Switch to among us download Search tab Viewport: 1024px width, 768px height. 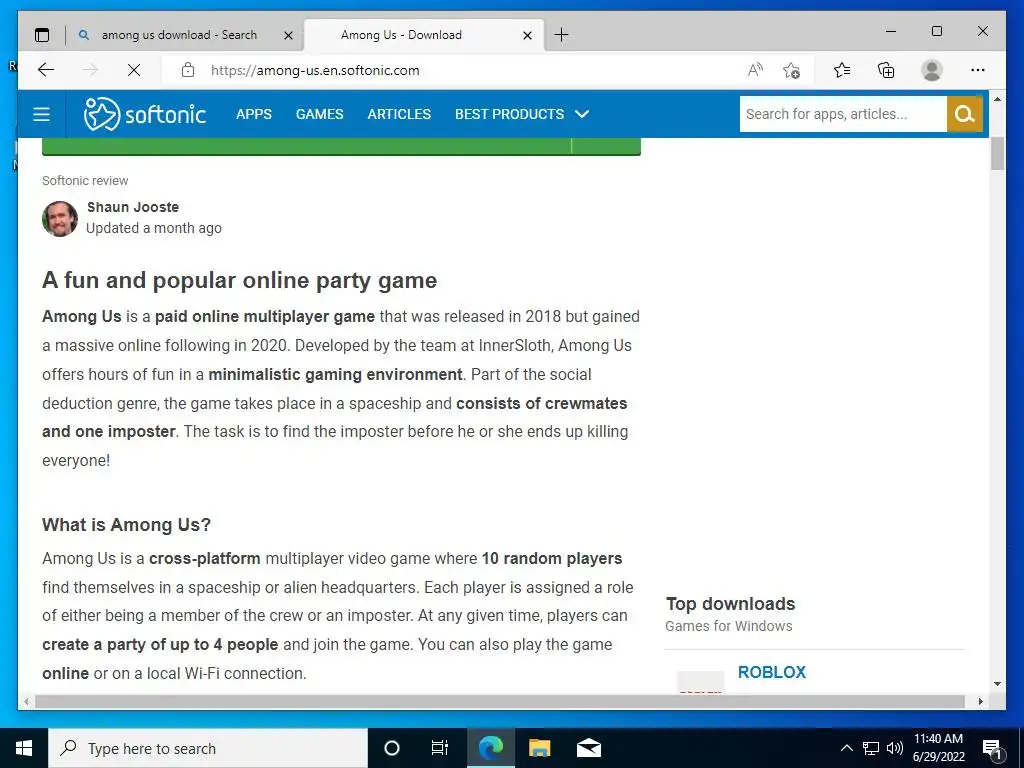point(179,35)
